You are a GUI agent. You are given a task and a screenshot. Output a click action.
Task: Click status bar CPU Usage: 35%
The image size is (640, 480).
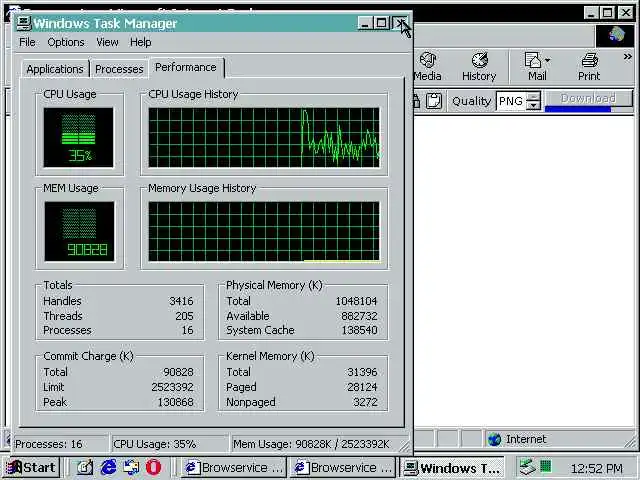tap(169, 444)
